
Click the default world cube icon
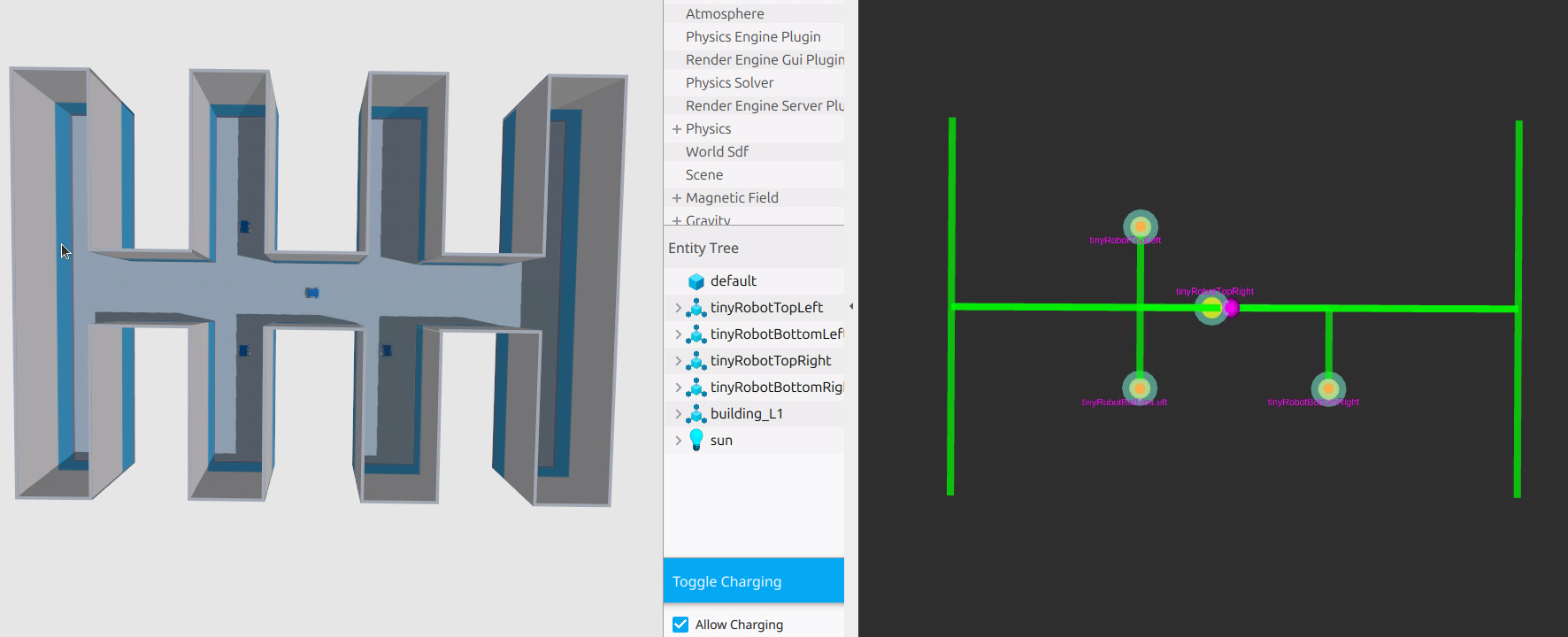pyautogui.click(x=696, y=281)
